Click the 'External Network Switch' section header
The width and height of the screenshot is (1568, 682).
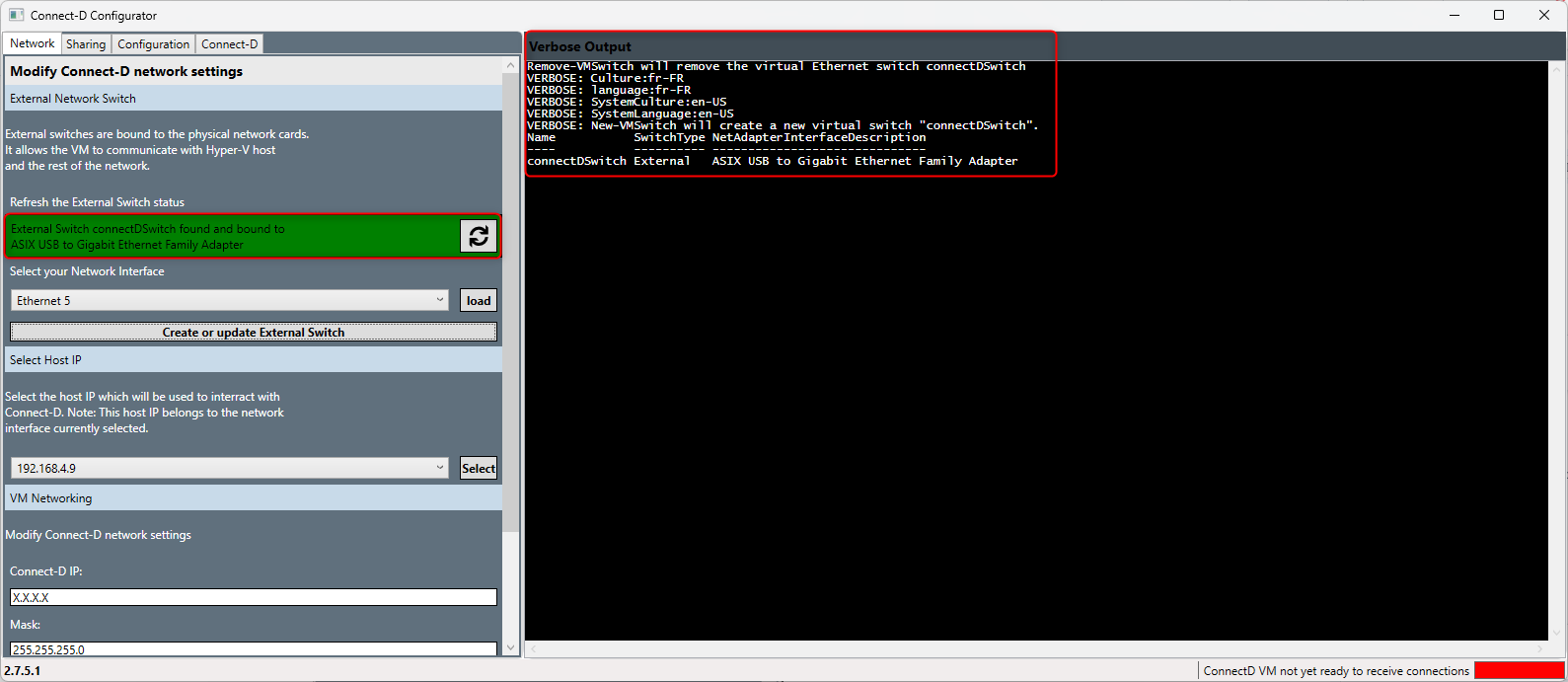pyautogui.click(x=254, y=98)
